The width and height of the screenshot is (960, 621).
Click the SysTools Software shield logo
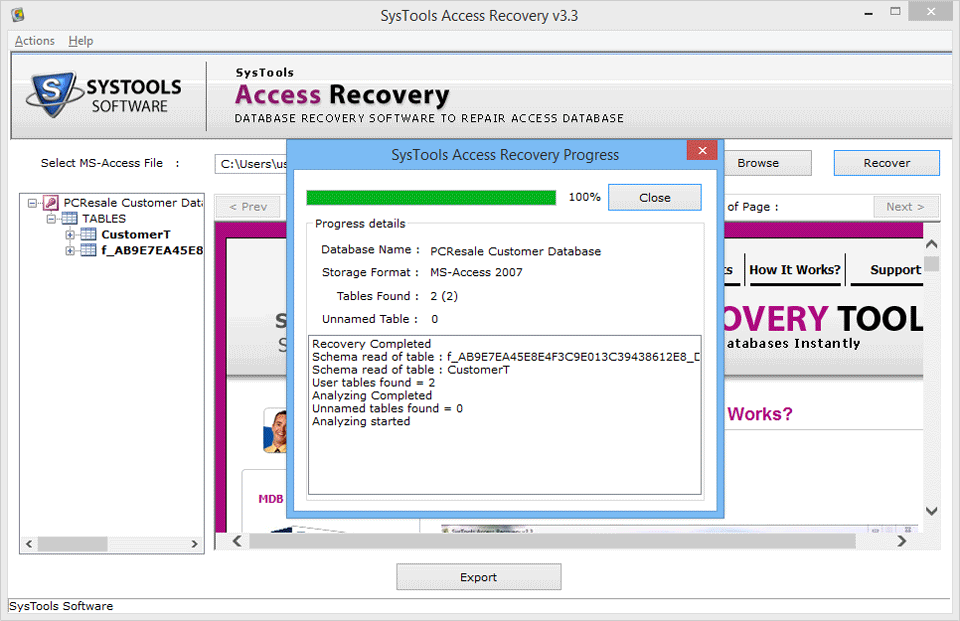coord(53,94)
